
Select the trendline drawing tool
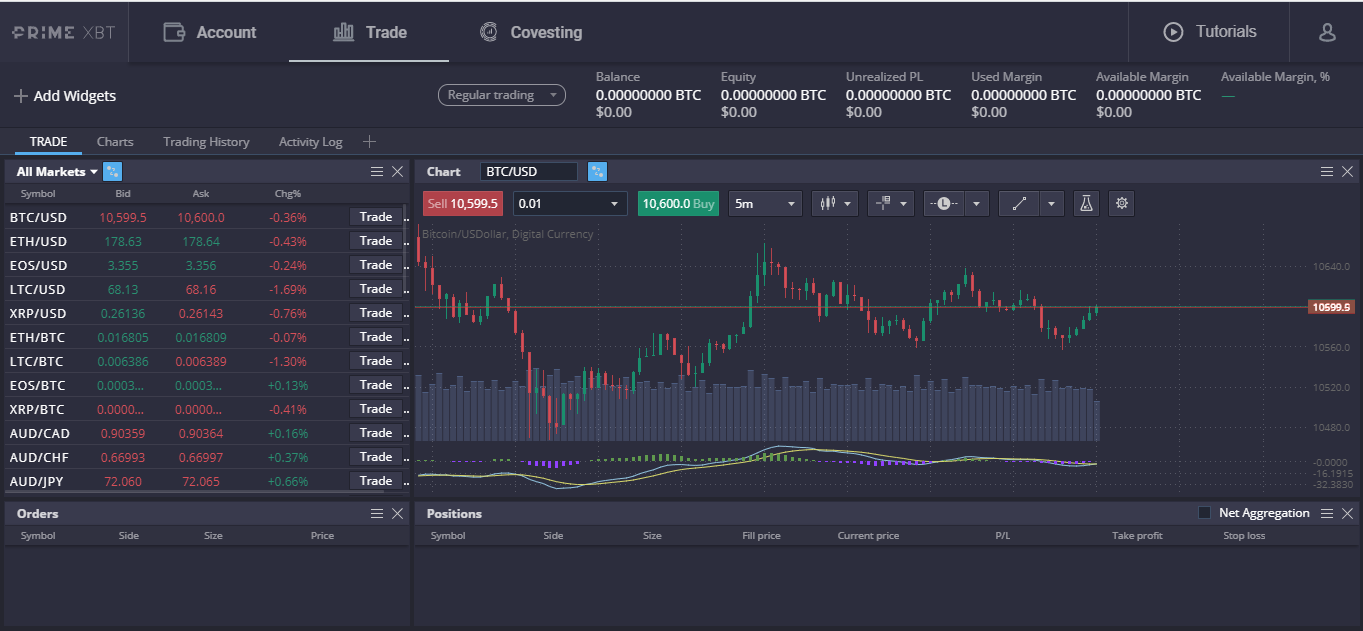click(1018, 203)
